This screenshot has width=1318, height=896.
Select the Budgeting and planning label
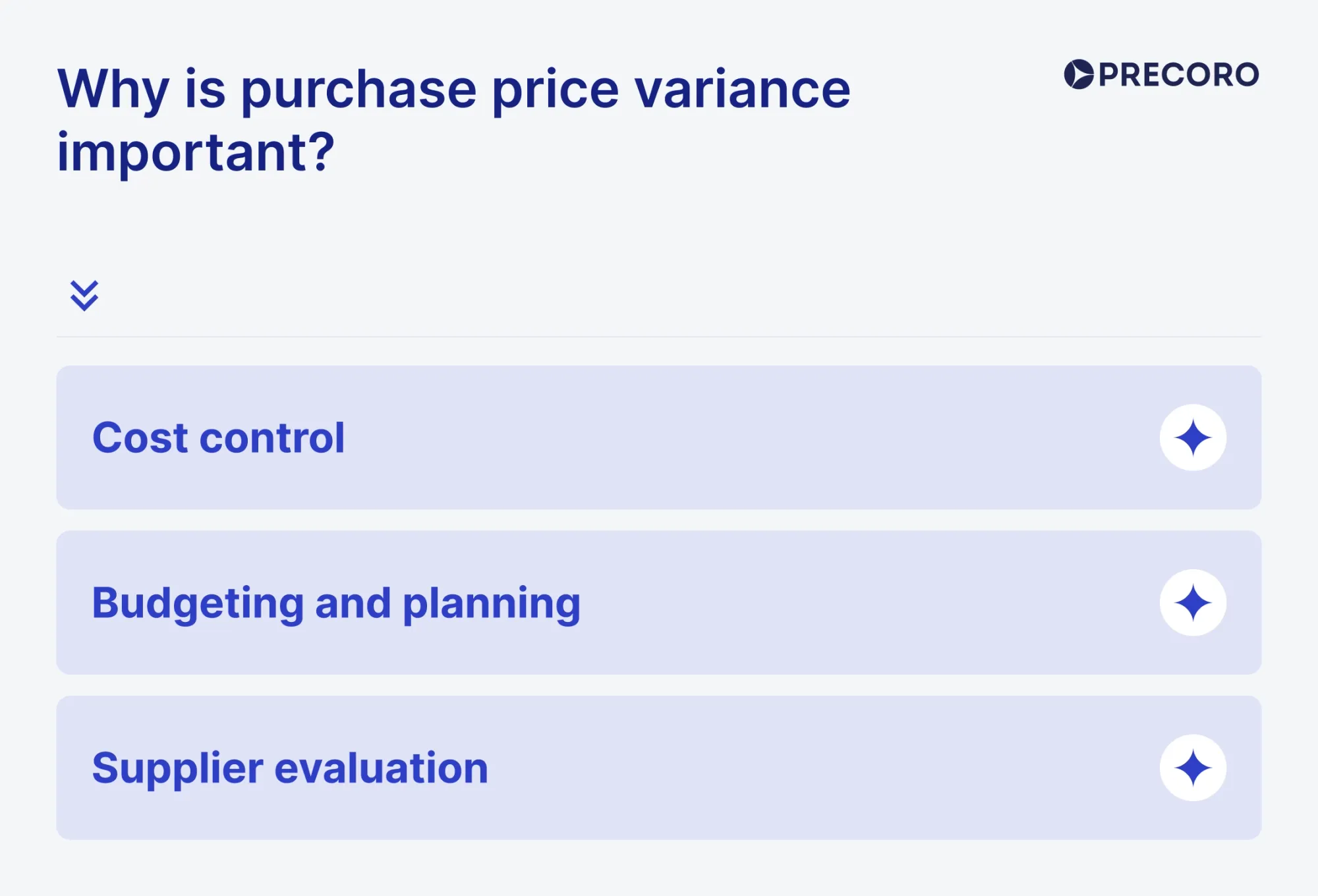tap(336, 604)
